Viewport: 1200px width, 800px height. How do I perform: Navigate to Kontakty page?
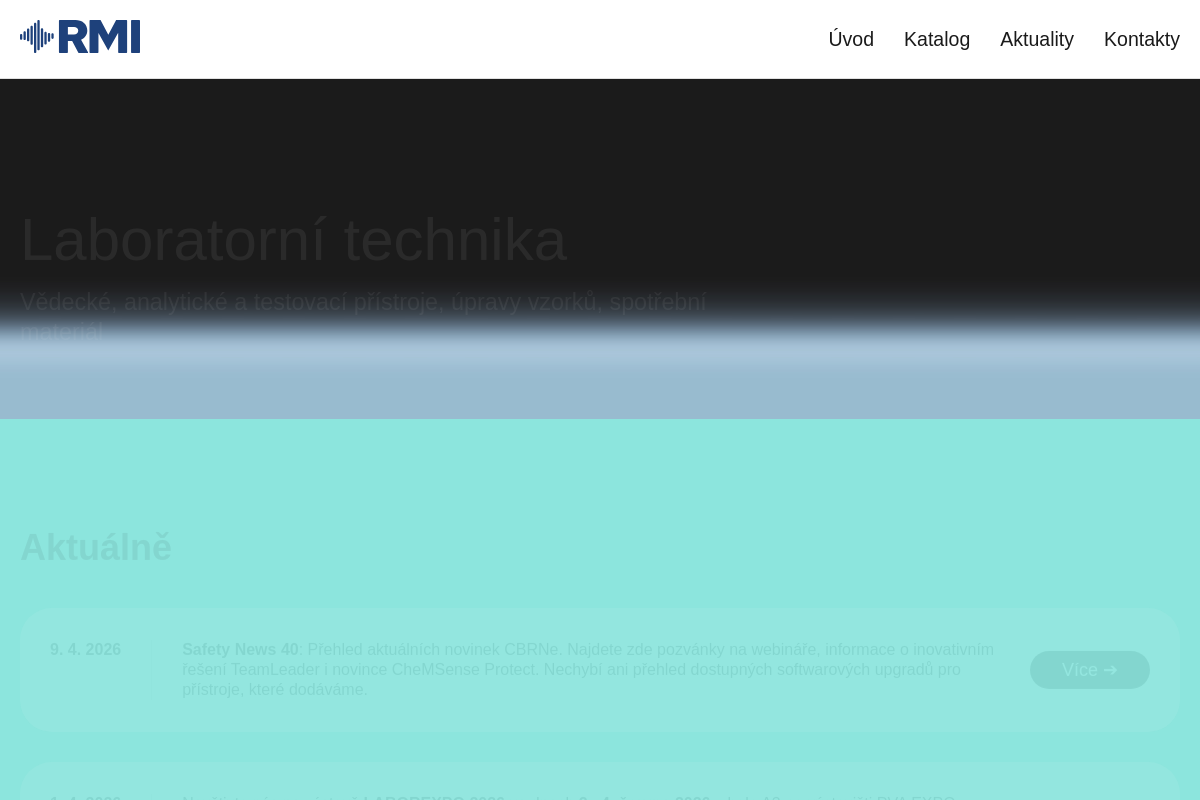pyautogui.click(x=1142, y=39)
